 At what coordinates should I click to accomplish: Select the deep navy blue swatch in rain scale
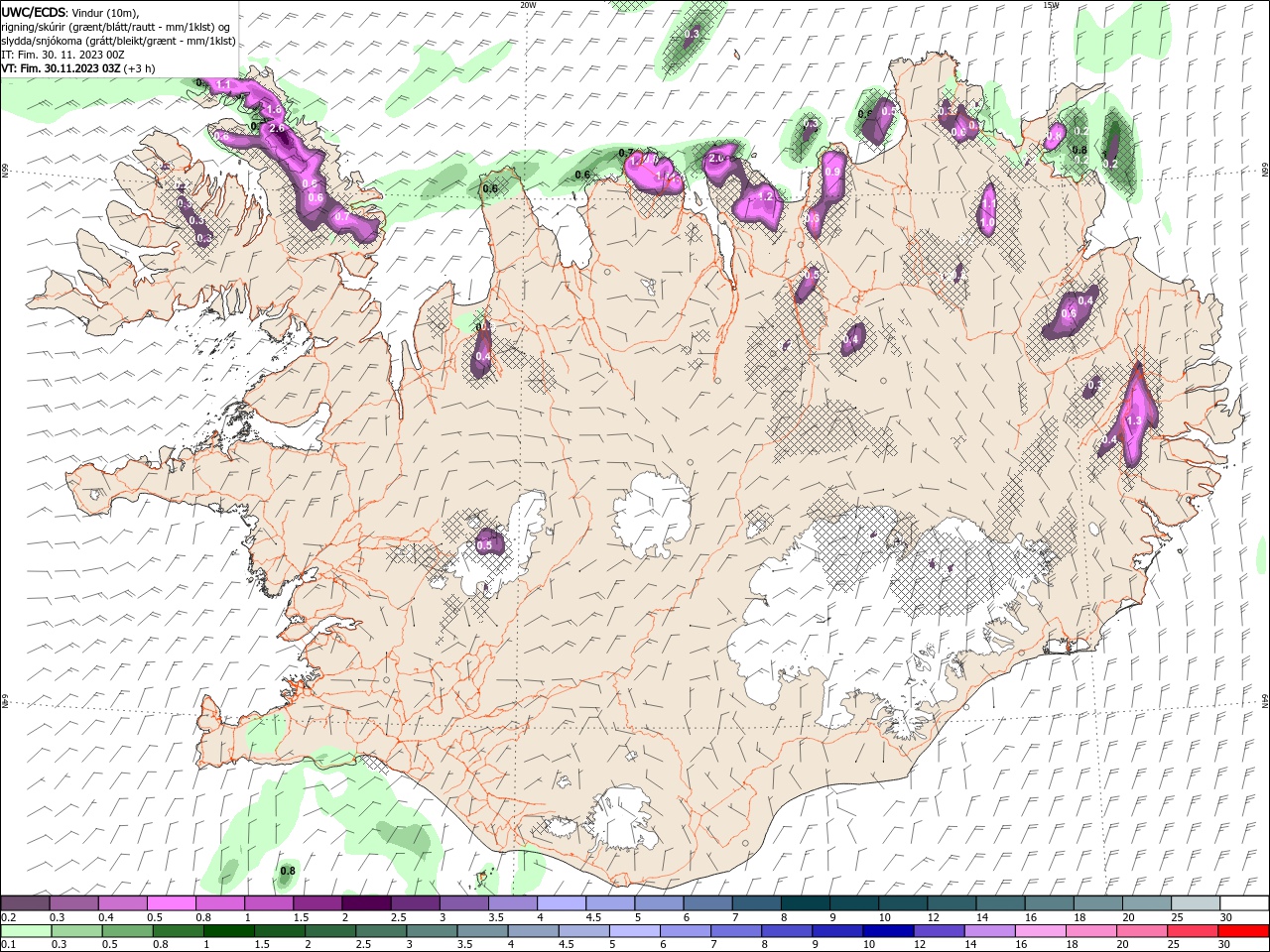[x=887, y=931]
